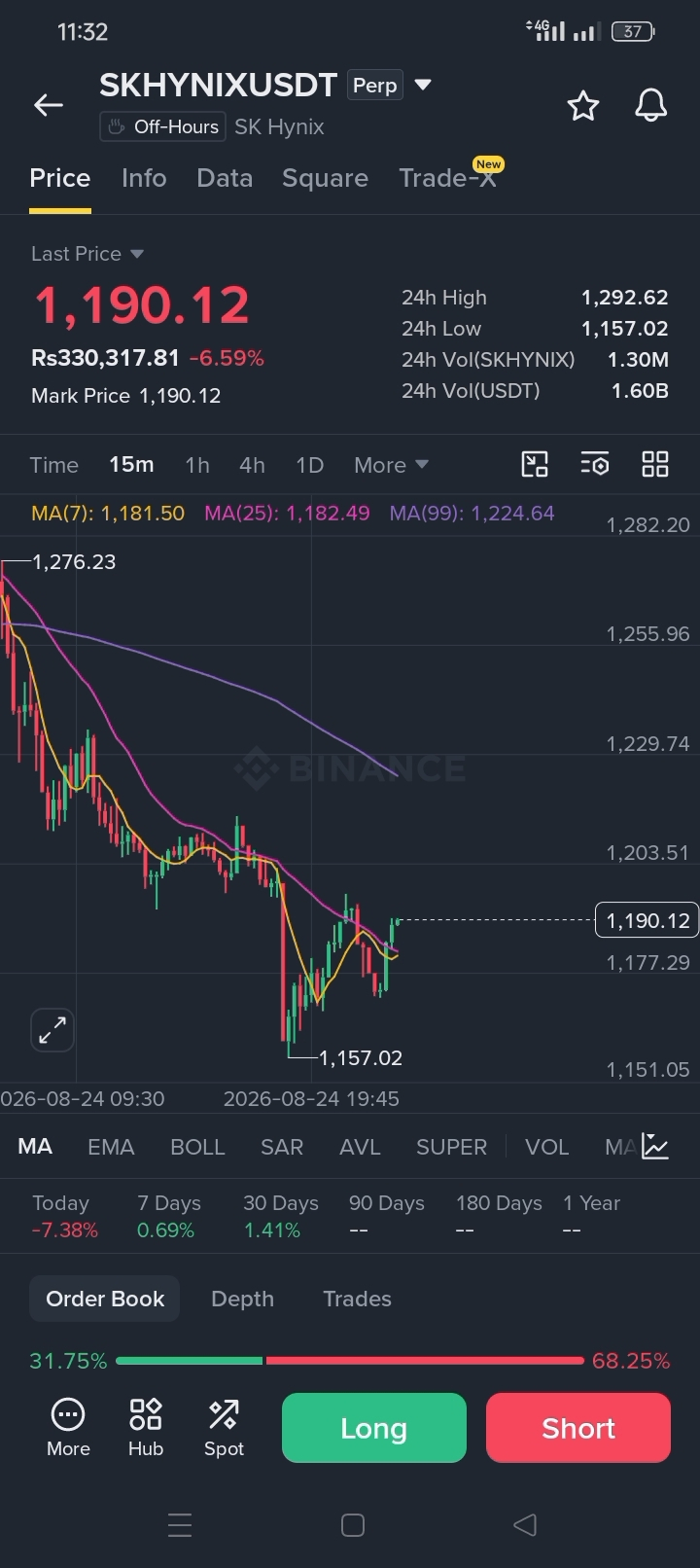Open the grid layout icon
Image resolution: width=700 pixels, height=1568 pixels.
(655, 465)
